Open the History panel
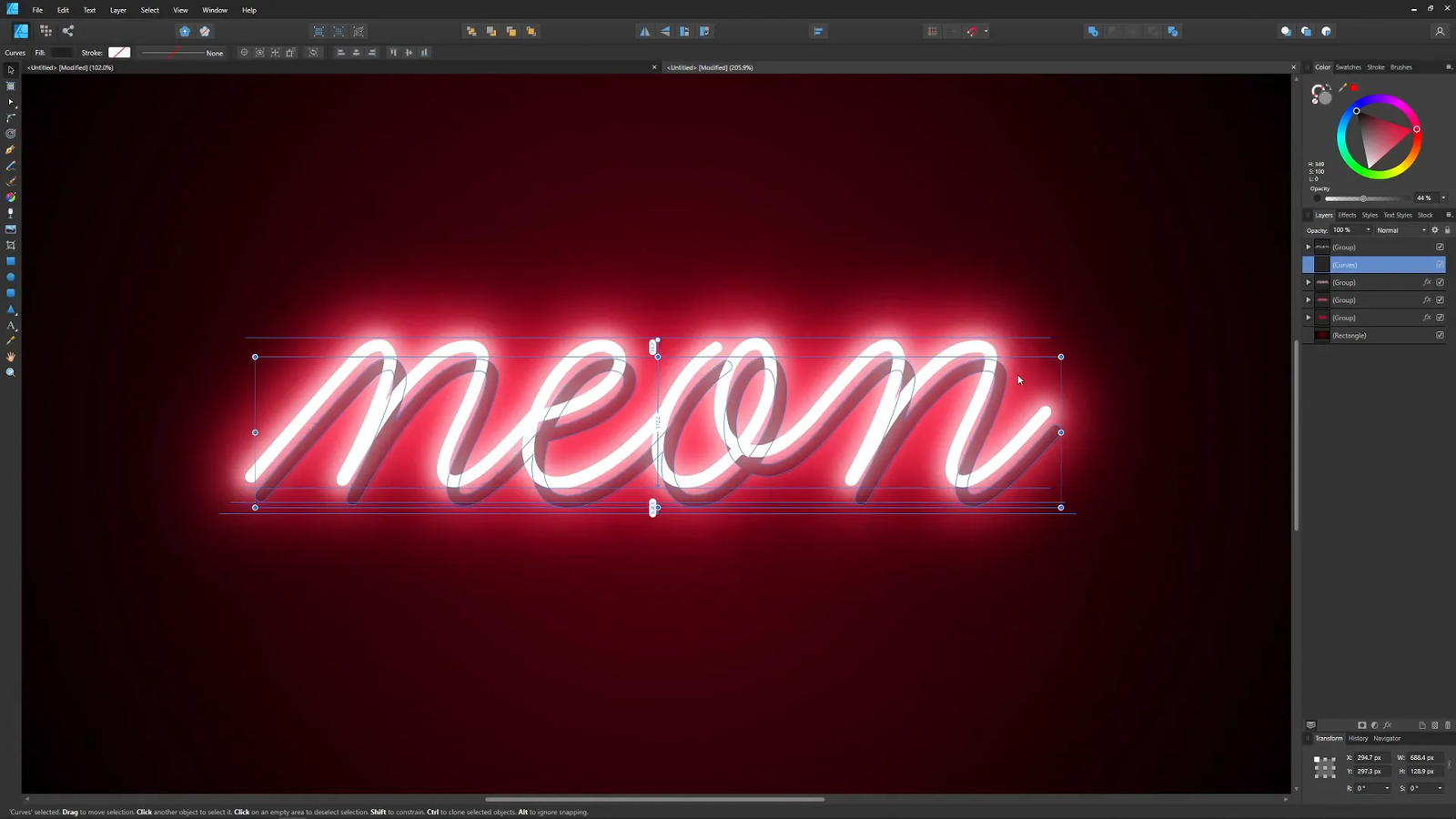This screenshot has width=1456, height=819. (1357, 738)
